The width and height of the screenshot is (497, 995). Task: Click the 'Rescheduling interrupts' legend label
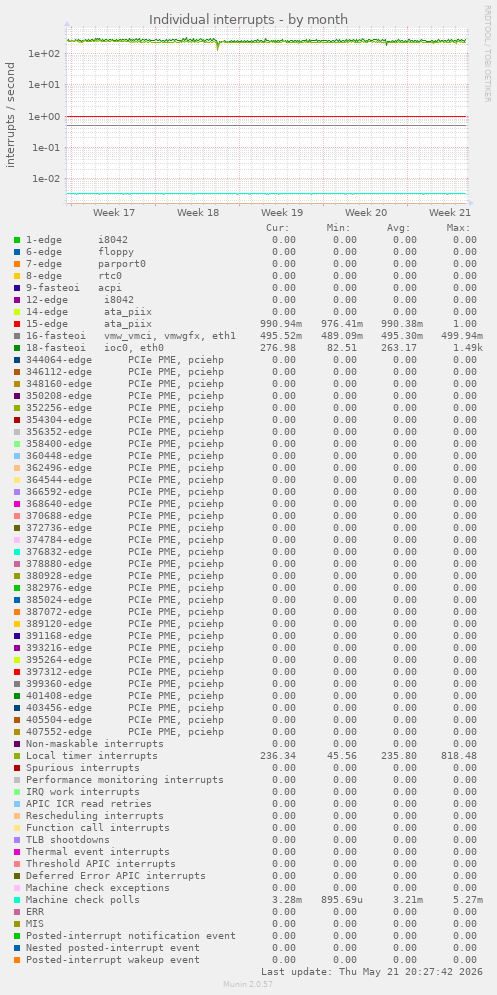(95, 815)
